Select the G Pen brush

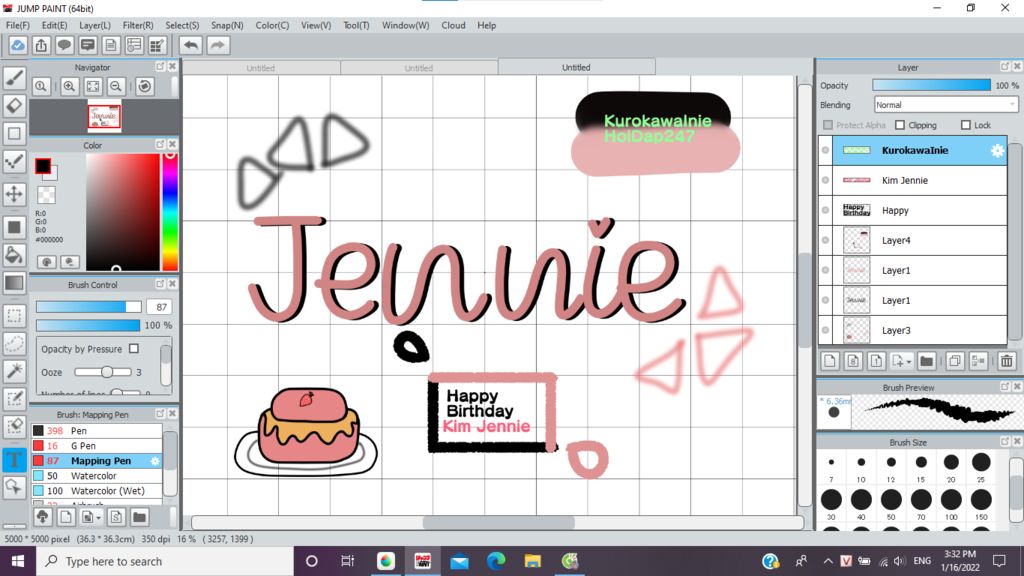tap(97, 445)
